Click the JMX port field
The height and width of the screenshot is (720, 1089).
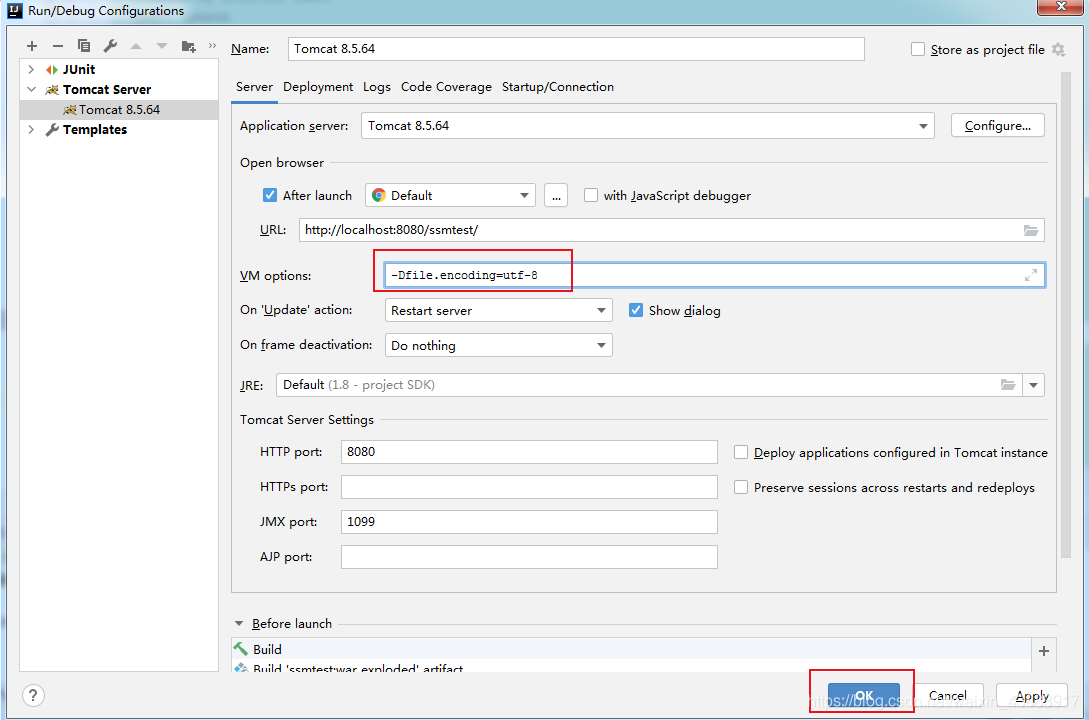tap(529, 522)
